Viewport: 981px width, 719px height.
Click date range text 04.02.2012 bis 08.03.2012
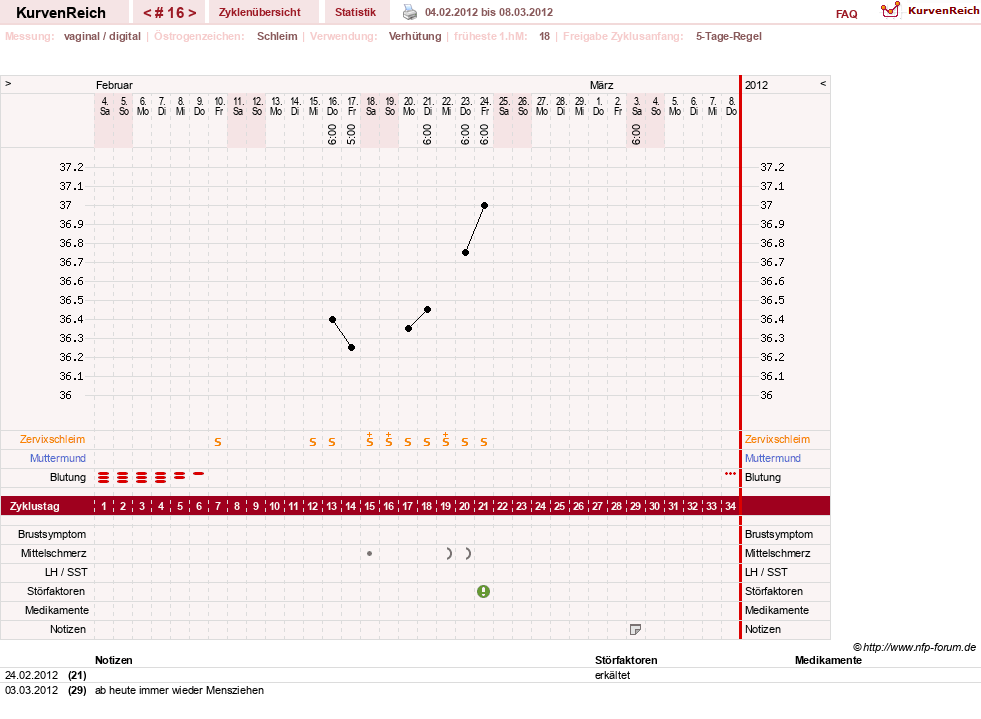pyautogui.click(x=489, y=12)
